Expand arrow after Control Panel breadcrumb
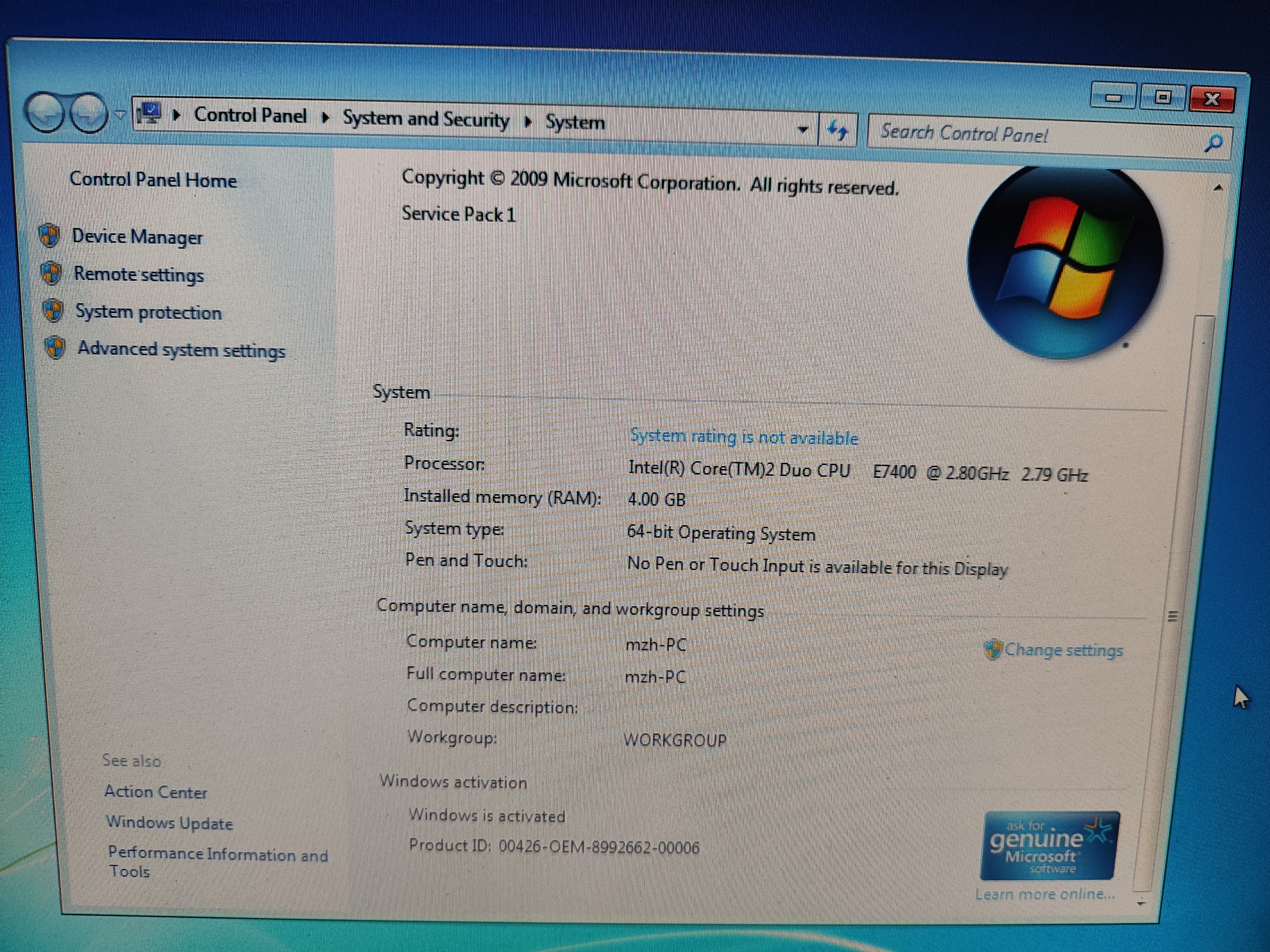1270x952 pixels. [325, 118]
